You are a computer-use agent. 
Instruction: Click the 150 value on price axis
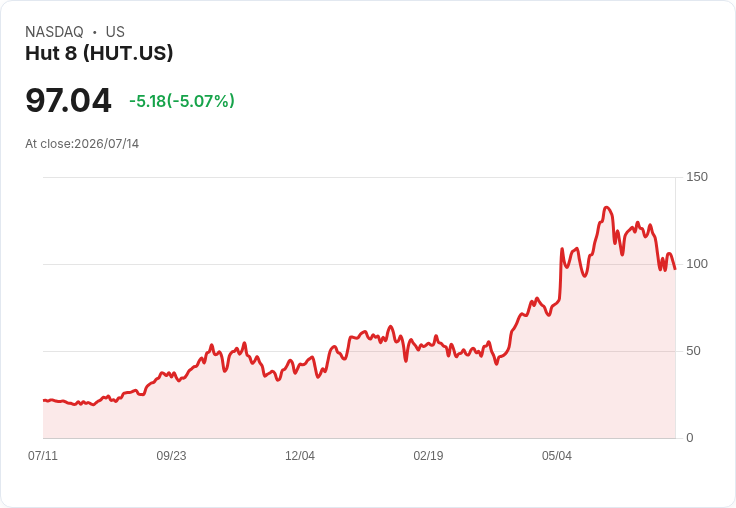[697, 177]
